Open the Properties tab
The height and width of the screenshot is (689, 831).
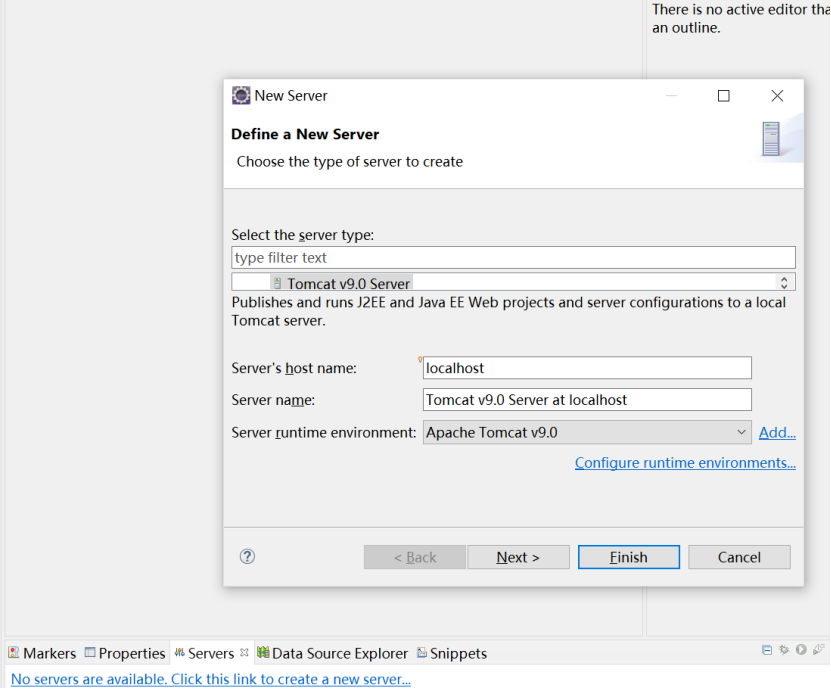click(x=126, y=653)
